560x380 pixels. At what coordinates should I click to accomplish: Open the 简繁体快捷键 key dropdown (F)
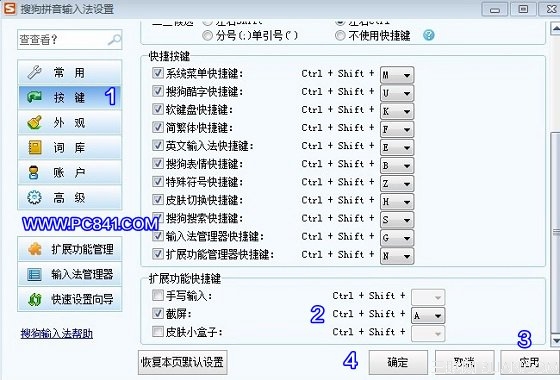coord(397,129)
